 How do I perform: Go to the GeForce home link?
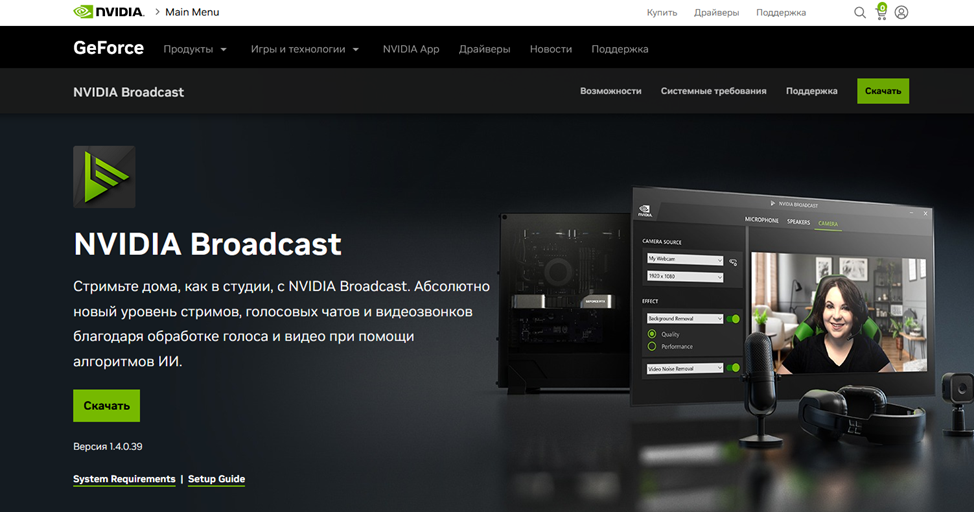click(109, 48)
